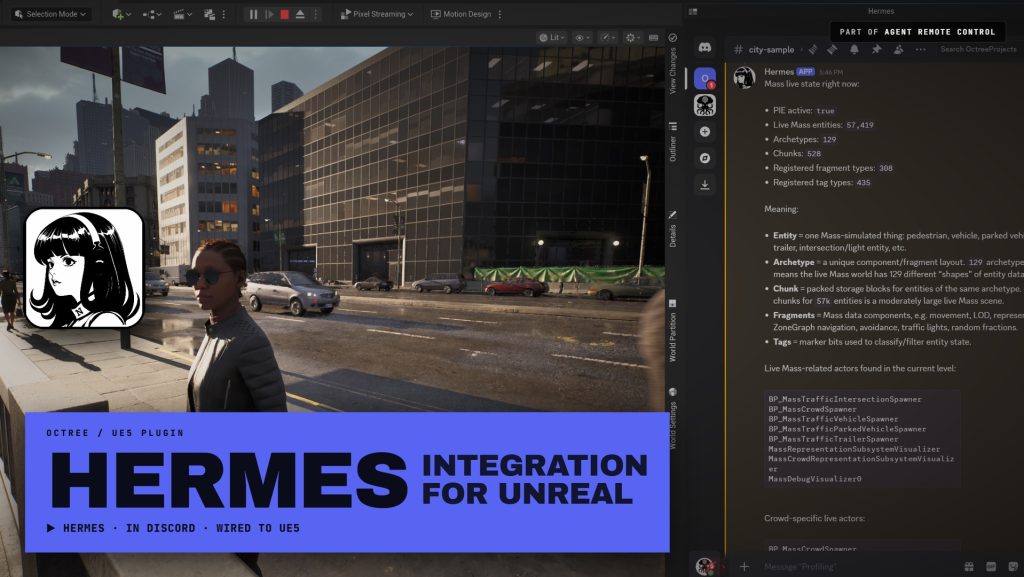The image size is (1024, 577).
Task: Click the message input field at bottom
Action: pos(857,567)
